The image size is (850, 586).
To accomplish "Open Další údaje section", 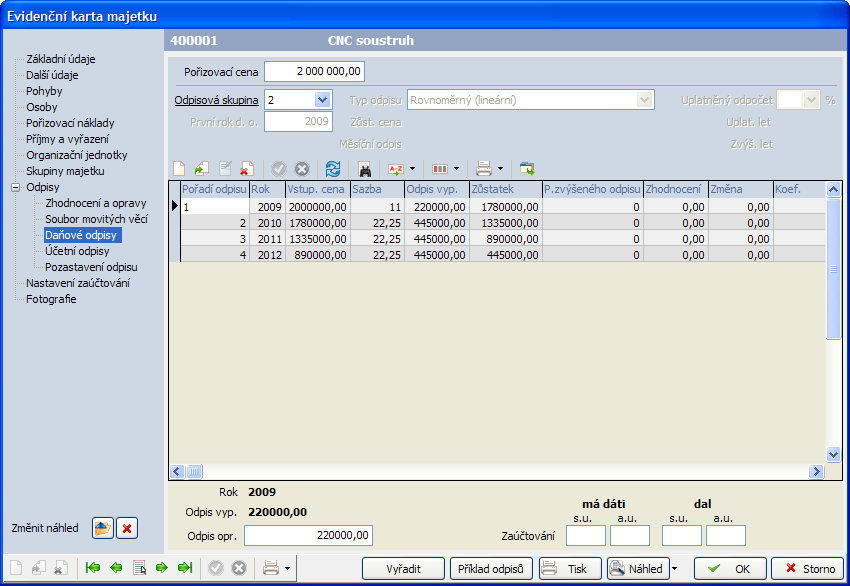I will (x=52, y=75).
